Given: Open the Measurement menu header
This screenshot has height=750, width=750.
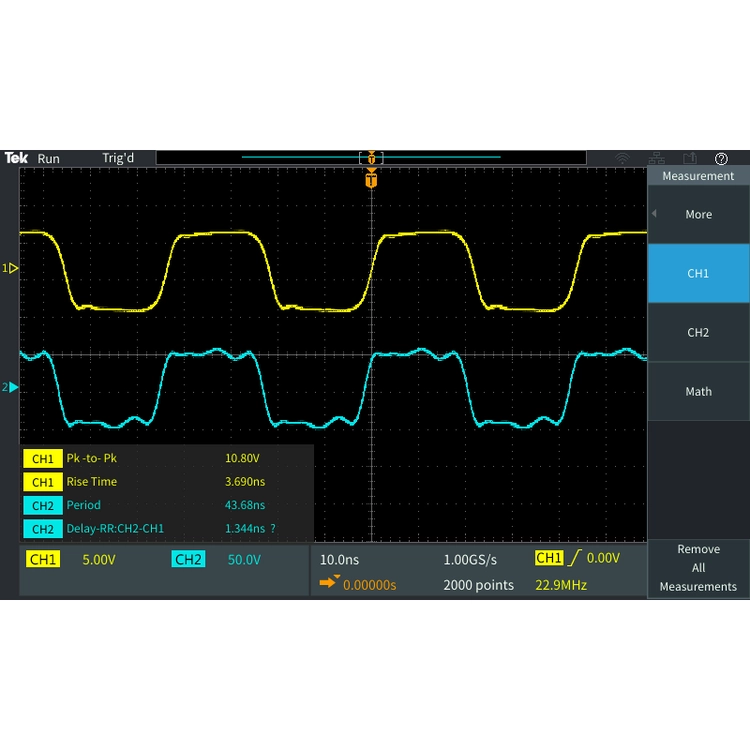Looking at the screenshot, I should pos(698,176).
